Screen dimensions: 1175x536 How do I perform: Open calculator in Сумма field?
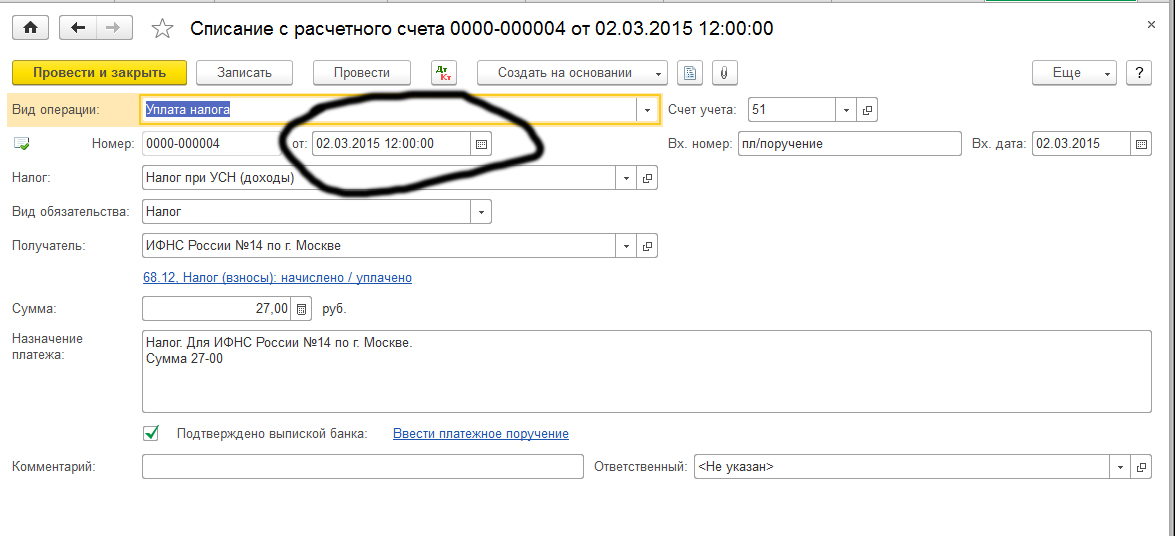[301, 308]
